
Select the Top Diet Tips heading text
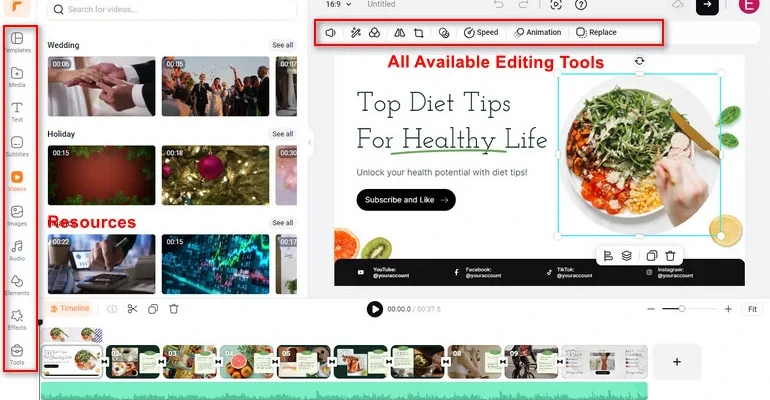click(452, 121)
